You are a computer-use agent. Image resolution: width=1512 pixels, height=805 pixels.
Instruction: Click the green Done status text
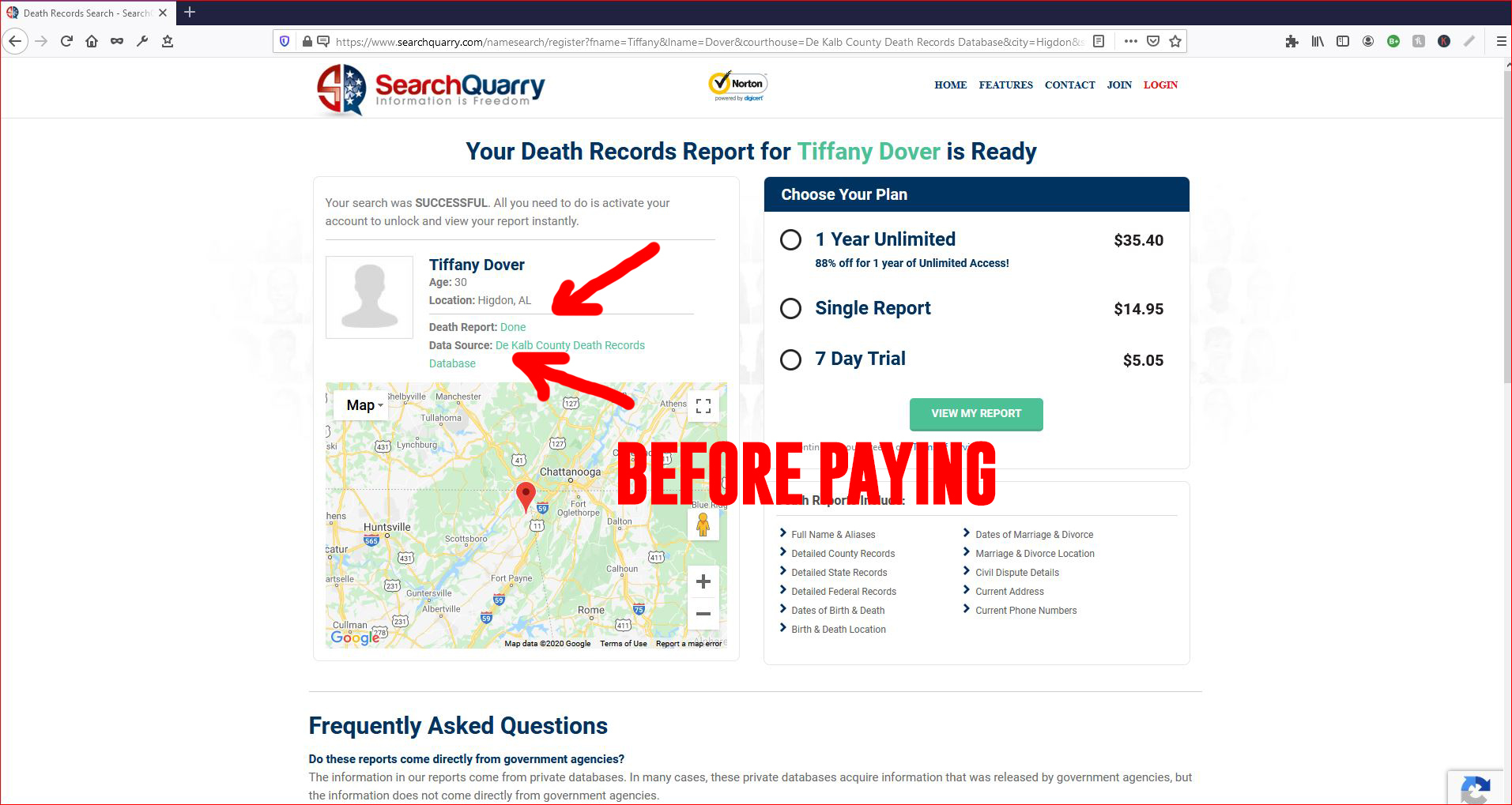pyautogui.click(x=513, y=327)
